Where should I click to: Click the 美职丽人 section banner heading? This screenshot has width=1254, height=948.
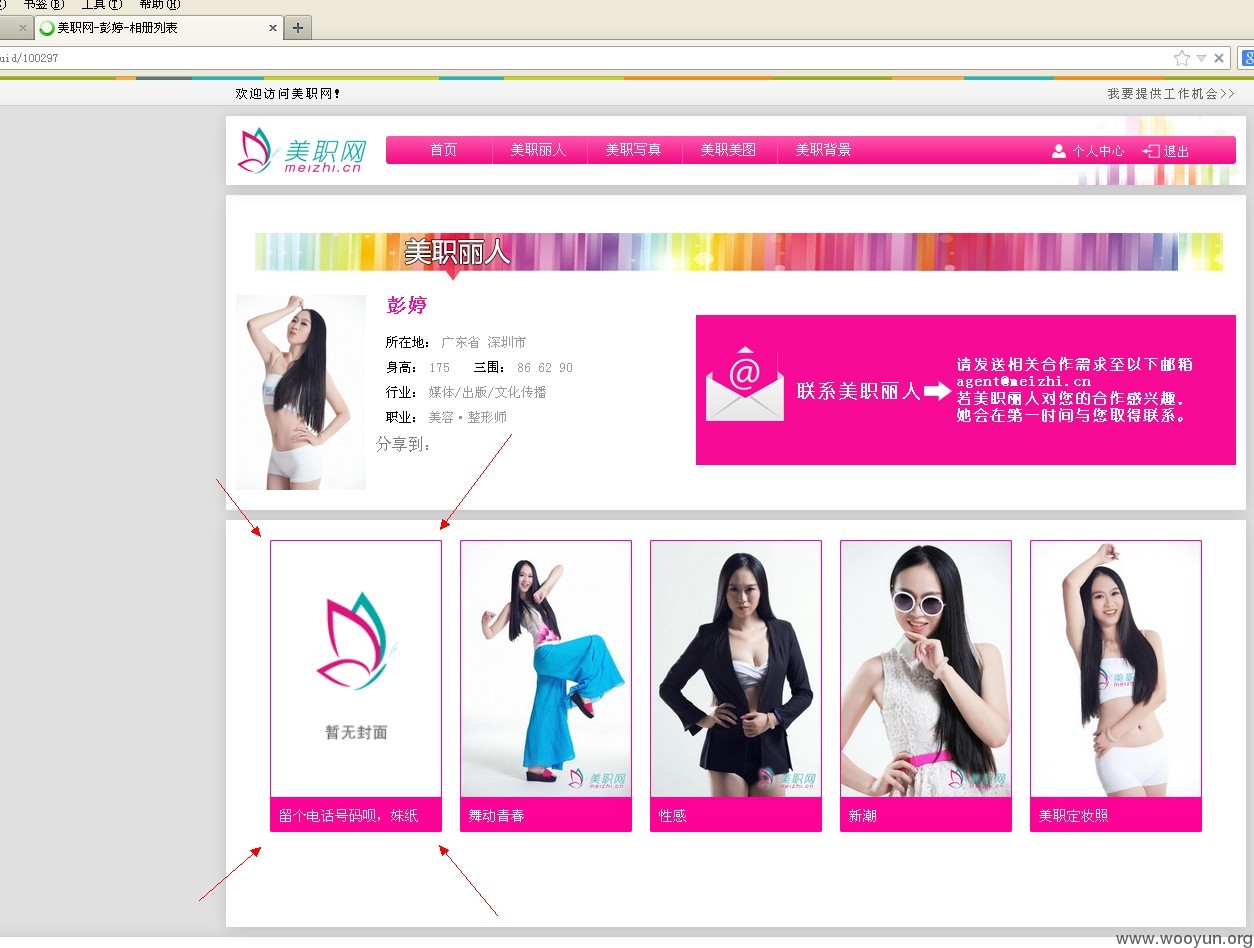point(457,252)
